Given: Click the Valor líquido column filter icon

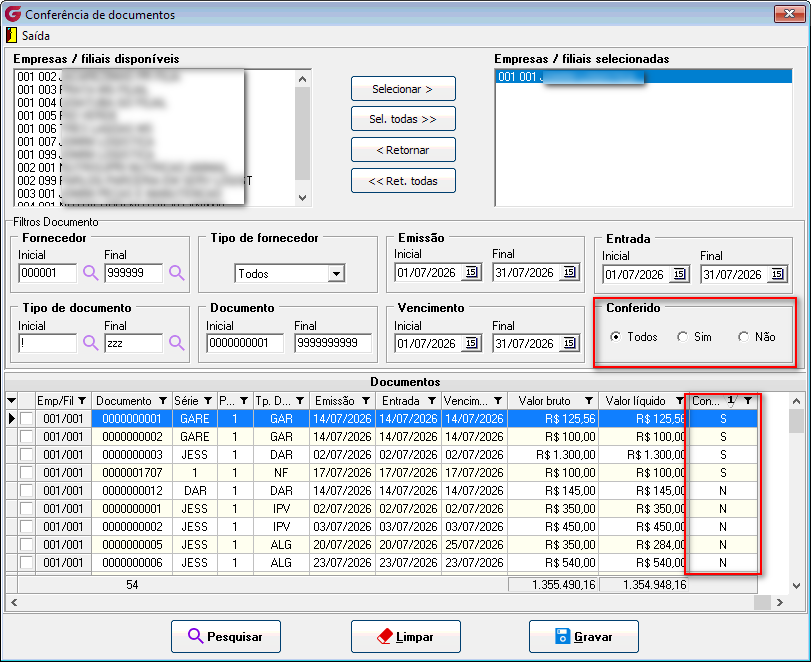Looking at the screenshot, I should point(680,401).
